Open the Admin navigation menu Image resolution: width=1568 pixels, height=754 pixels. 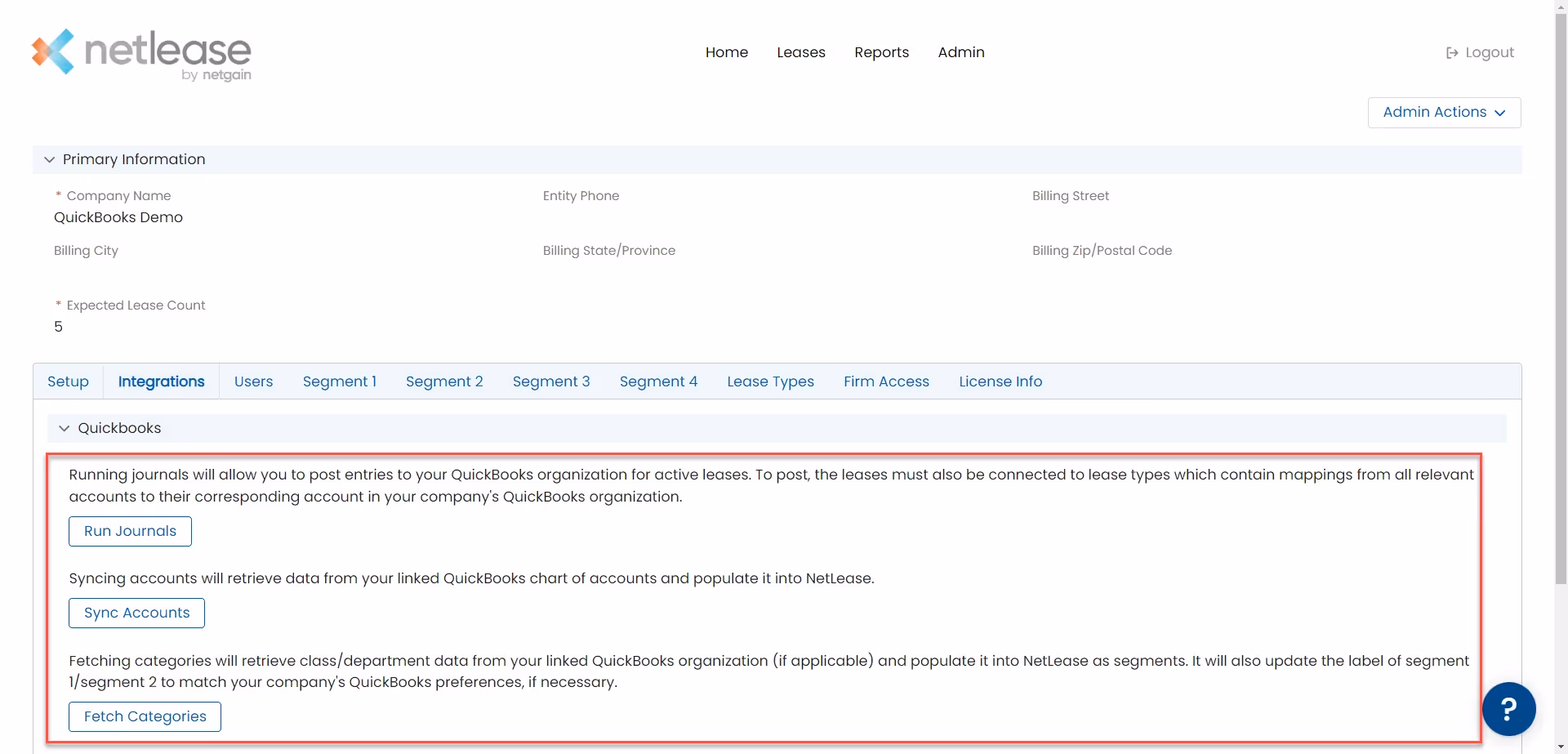pos(960,51)
